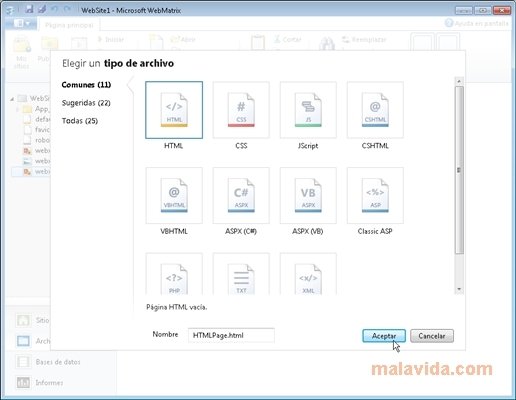Choose the PHP file type icon

[x=174, y=274]
